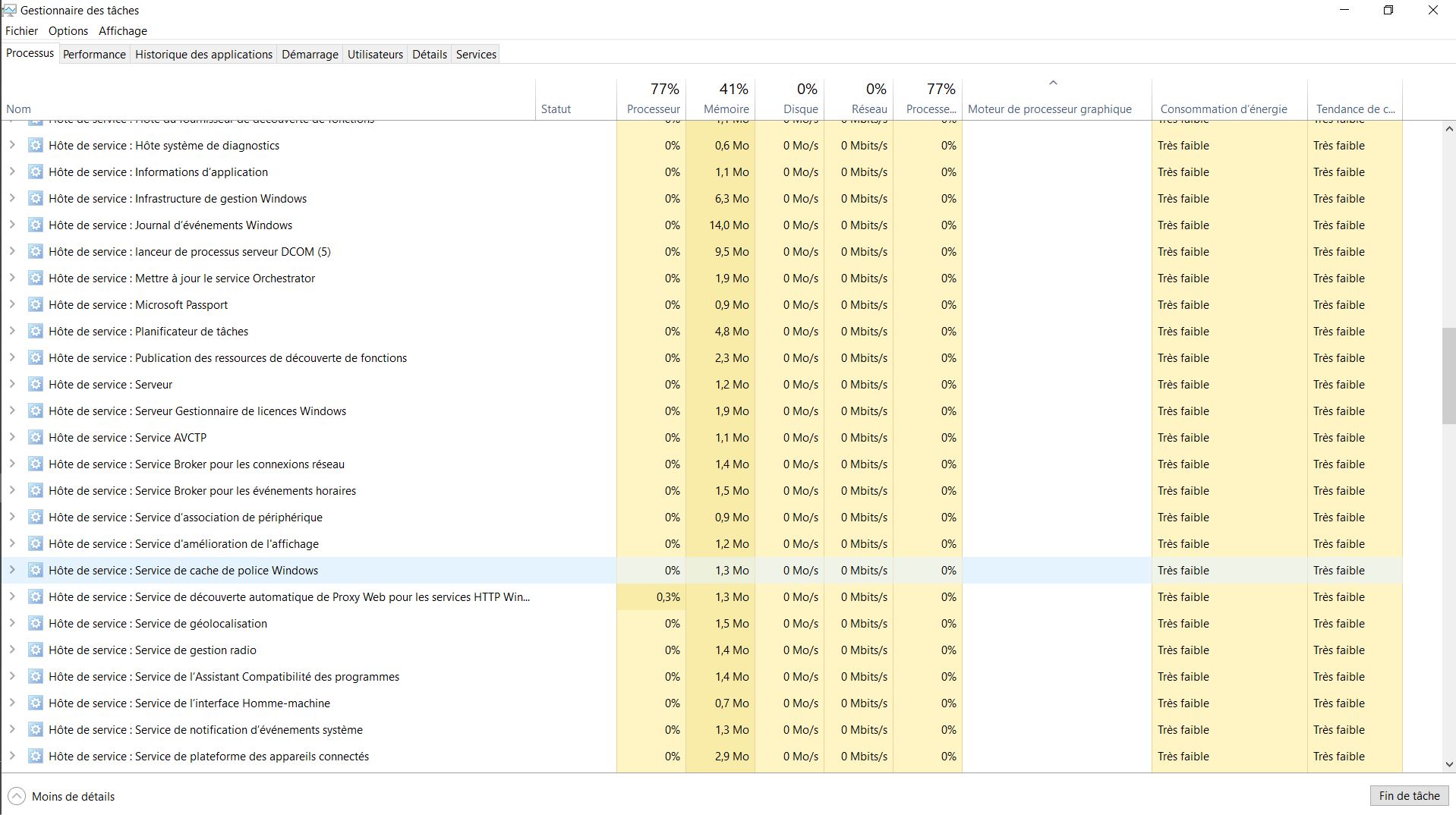The width and height of the screenshot is (1456, 815).
Task: Sort by Moteur de processeur graphique header
Action: [x=1057, y=99]
